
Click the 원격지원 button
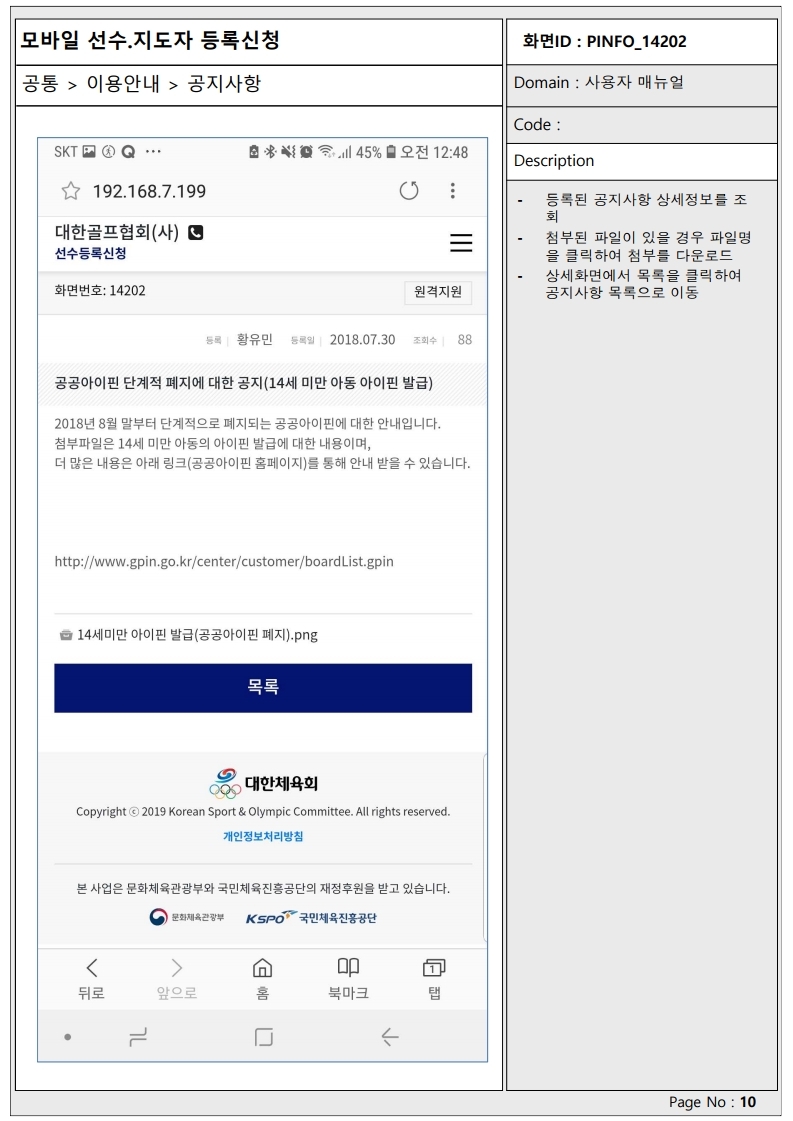[438, 292]
